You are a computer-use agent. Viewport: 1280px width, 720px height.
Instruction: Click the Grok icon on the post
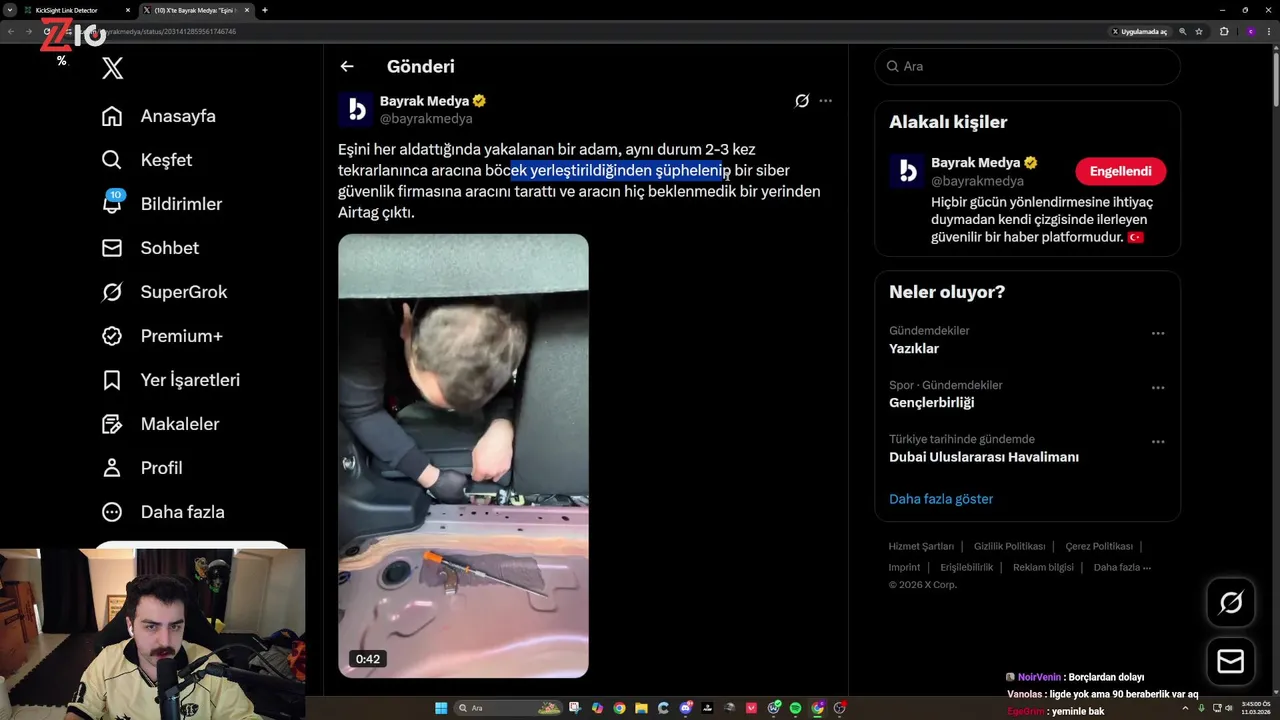802,101
